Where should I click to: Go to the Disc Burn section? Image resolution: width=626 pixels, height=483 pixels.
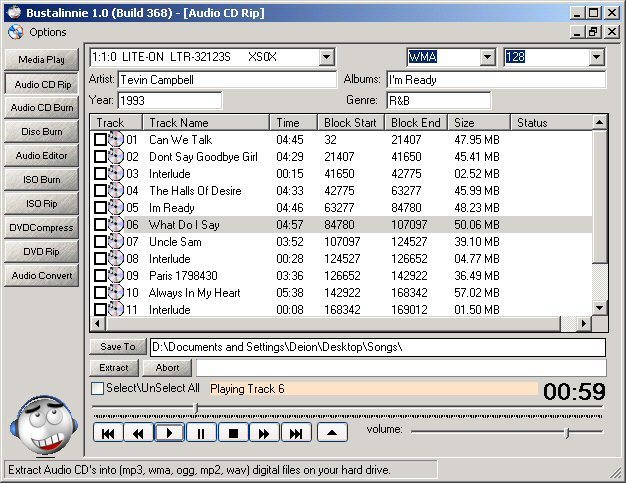[x=42, y=132]
